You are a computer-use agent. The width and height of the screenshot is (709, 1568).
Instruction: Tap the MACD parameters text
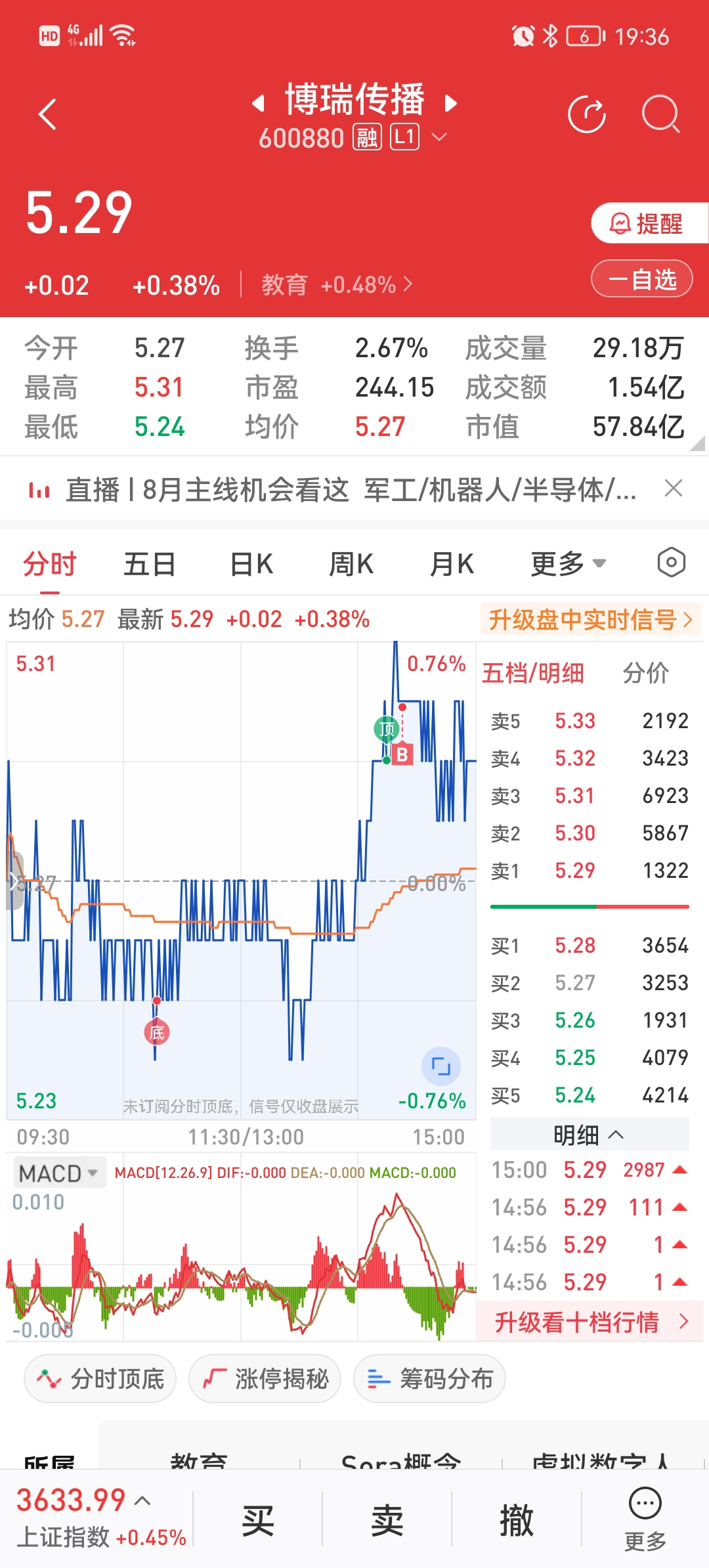tap(285, 1173)
